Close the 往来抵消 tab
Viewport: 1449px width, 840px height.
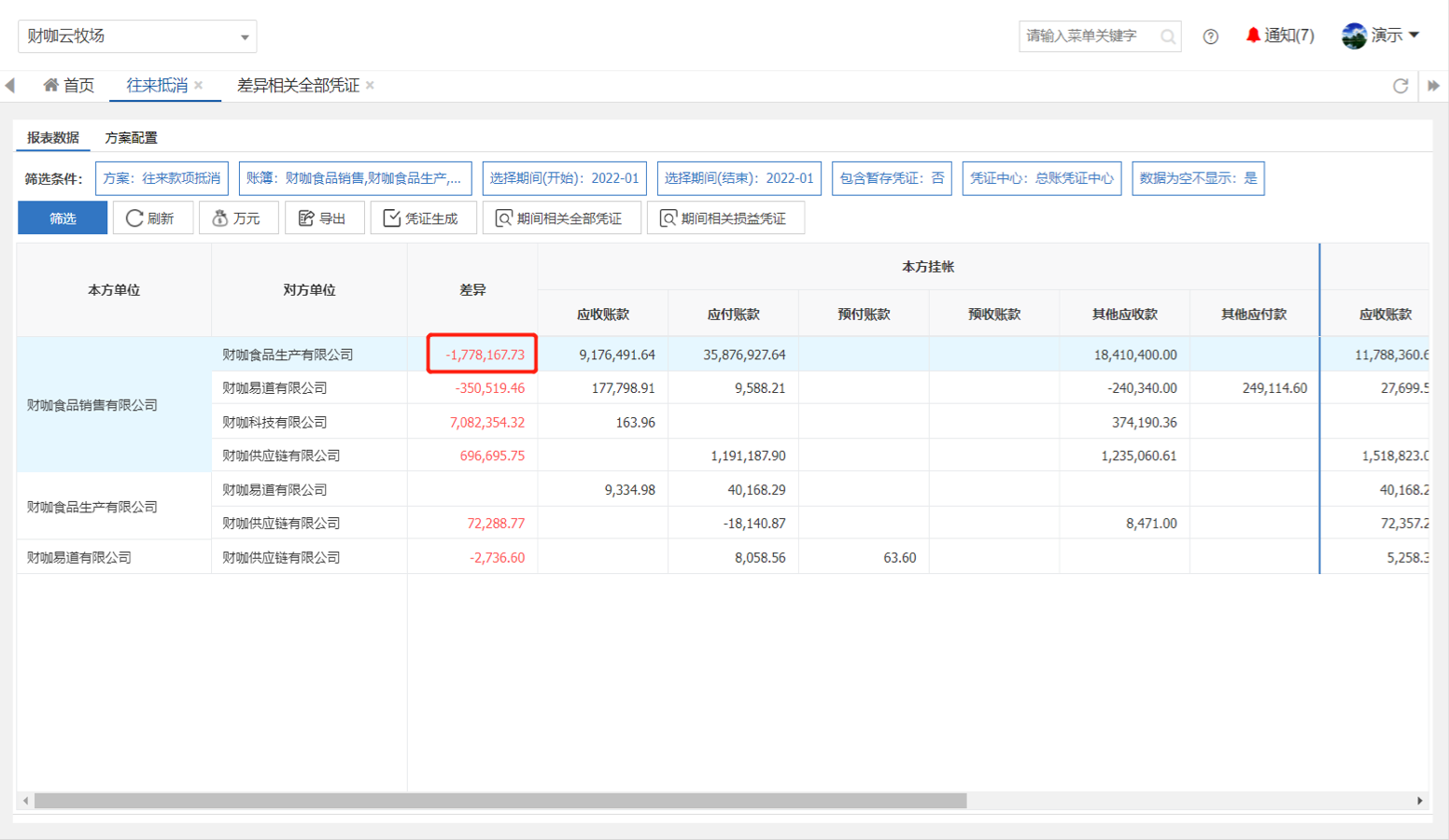199,85
